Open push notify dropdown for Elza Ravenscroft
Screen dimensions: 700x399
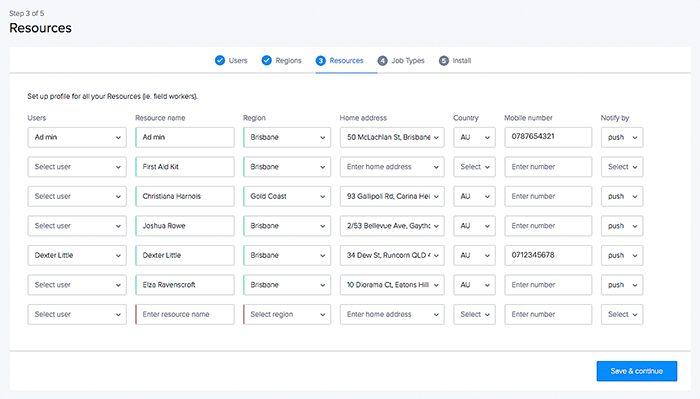(x=622, y=284)
